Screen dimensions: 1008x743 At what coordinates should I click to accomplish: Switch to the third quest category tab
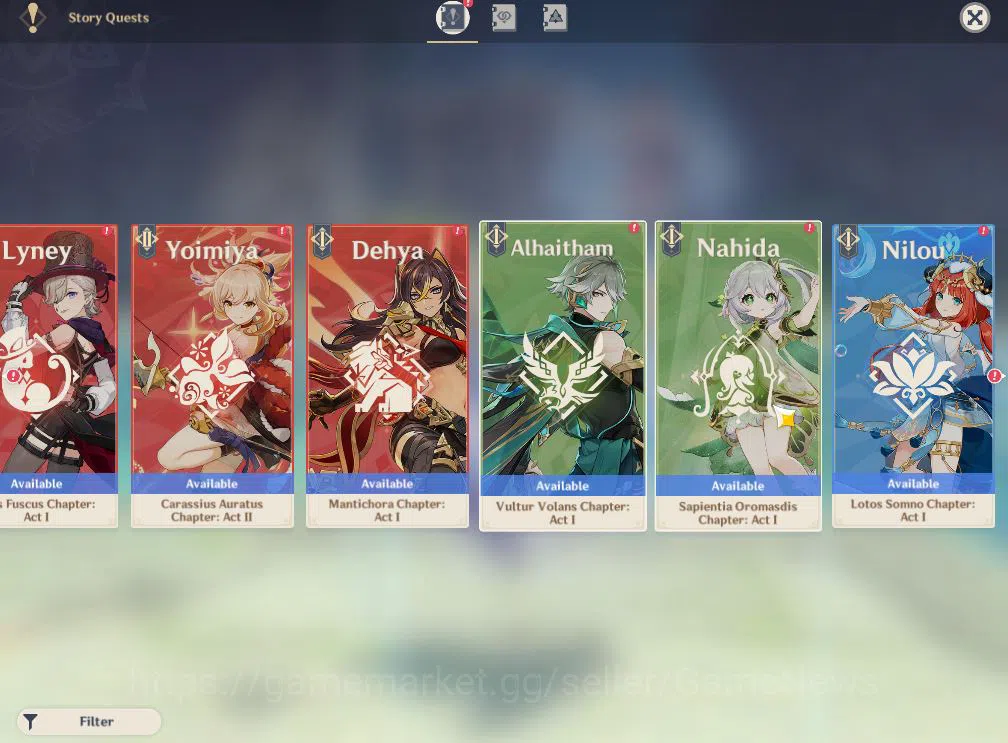554,17
